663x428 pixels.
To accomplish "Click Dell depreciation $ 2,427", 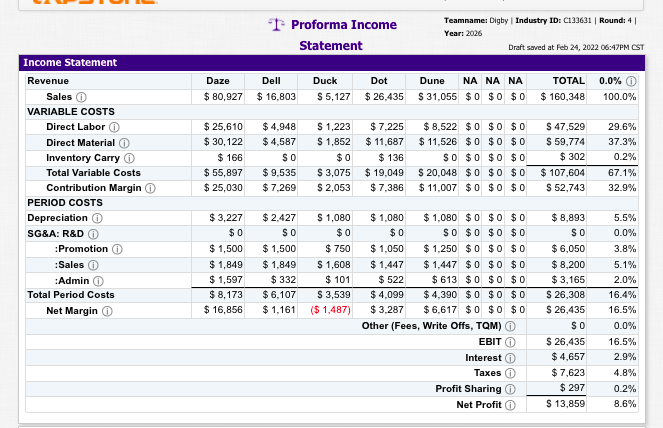I will [279, 218].
